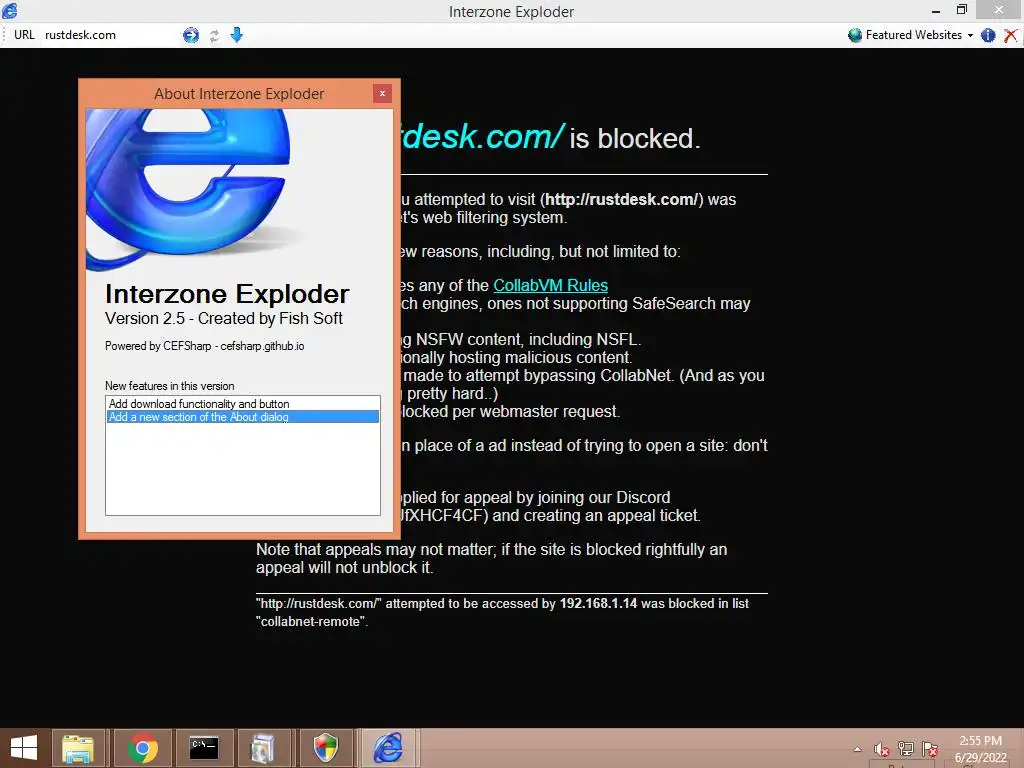Image resolution: width=1024 pixels, height=768 pixels.
Task: Minimize the Interzone Exploder window
Action: [x=936, y=11]
